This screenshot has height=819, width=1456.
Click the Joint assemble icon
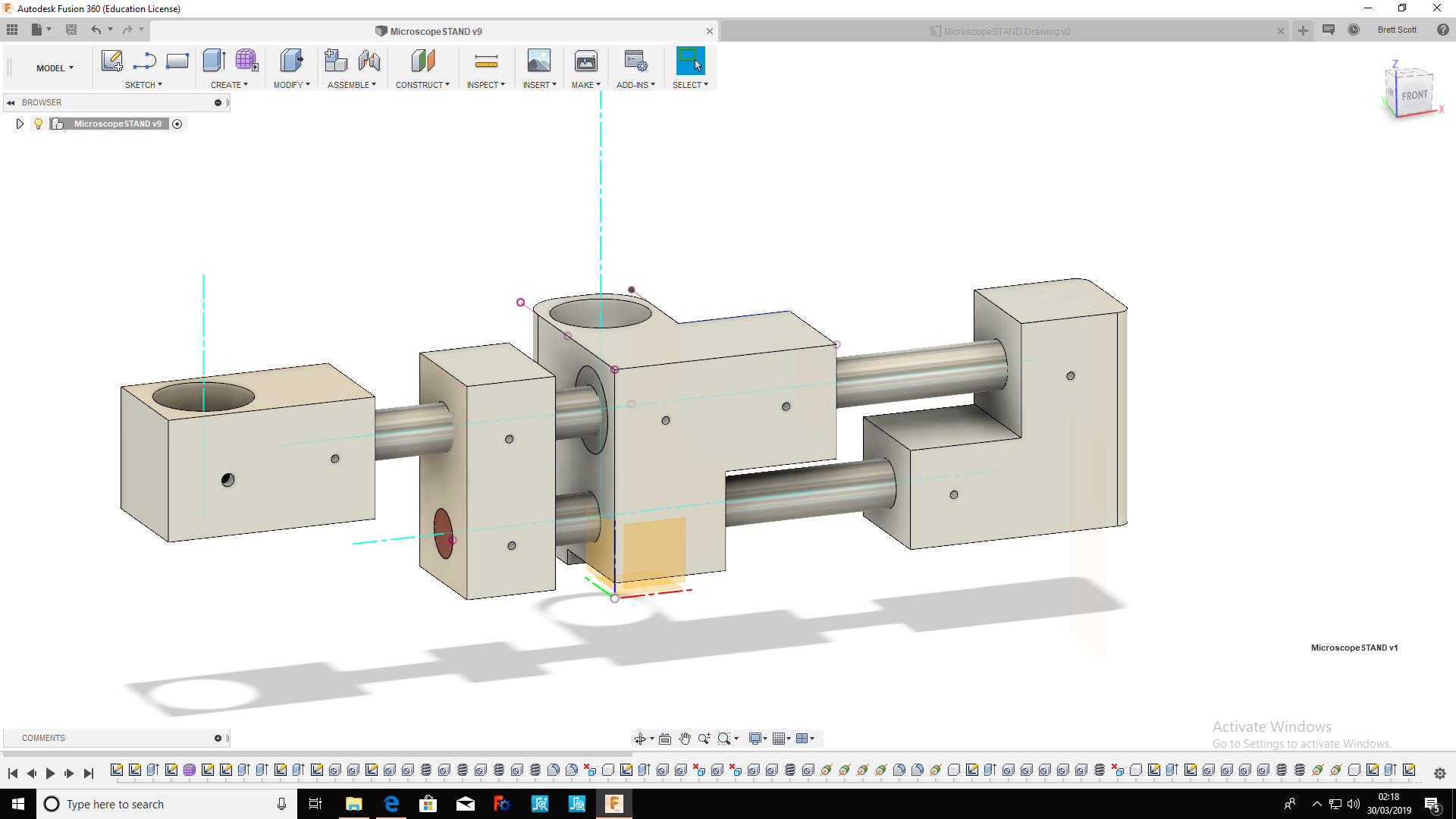369,61
